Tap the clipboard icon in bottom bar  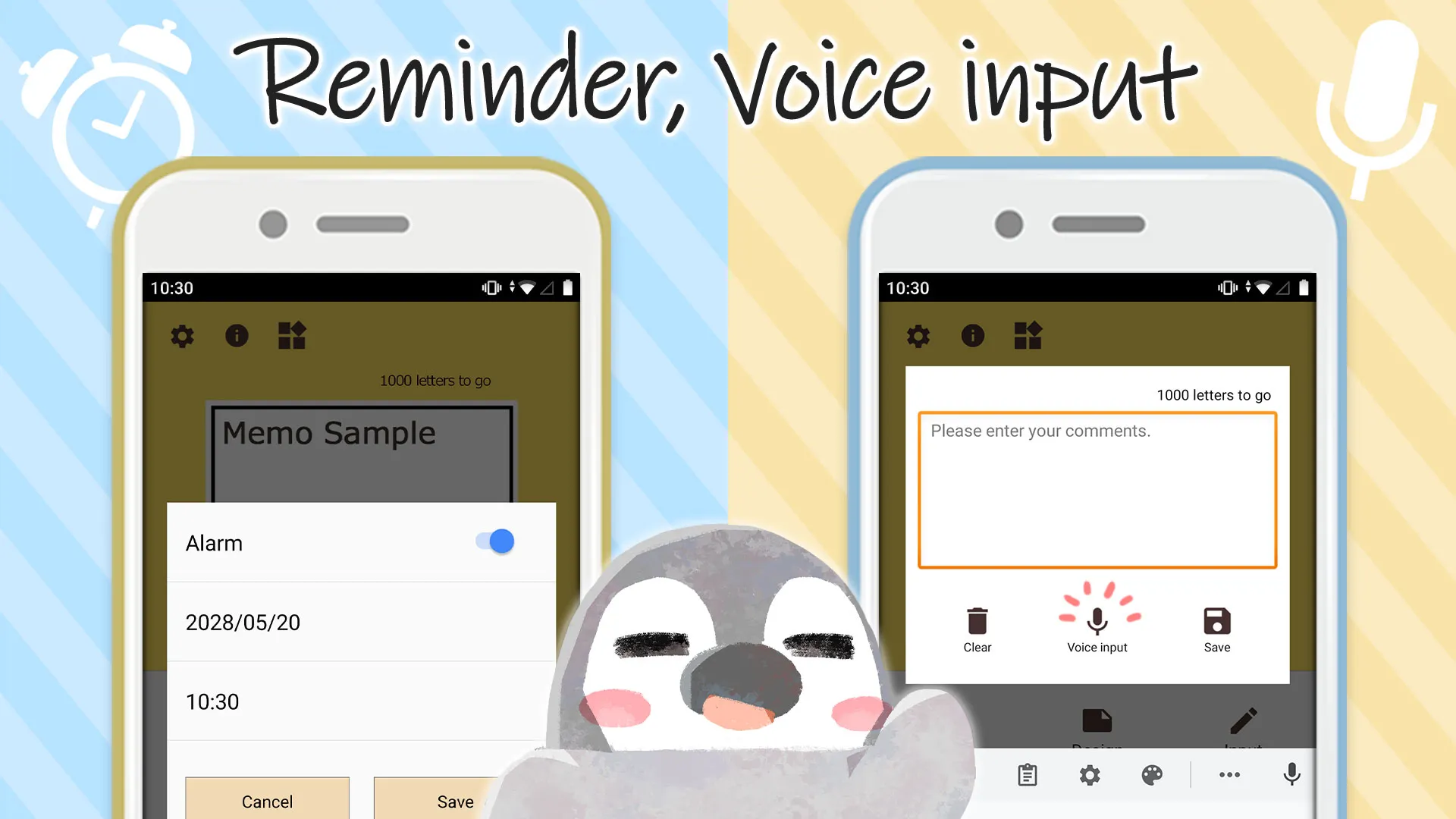(1027, 776)
